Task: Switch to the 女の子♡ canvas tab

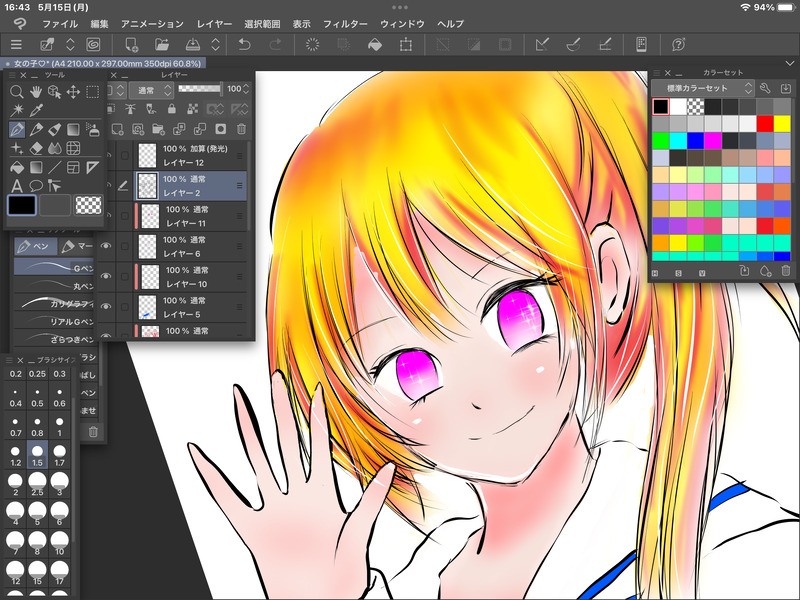Action: coord(104,63)
